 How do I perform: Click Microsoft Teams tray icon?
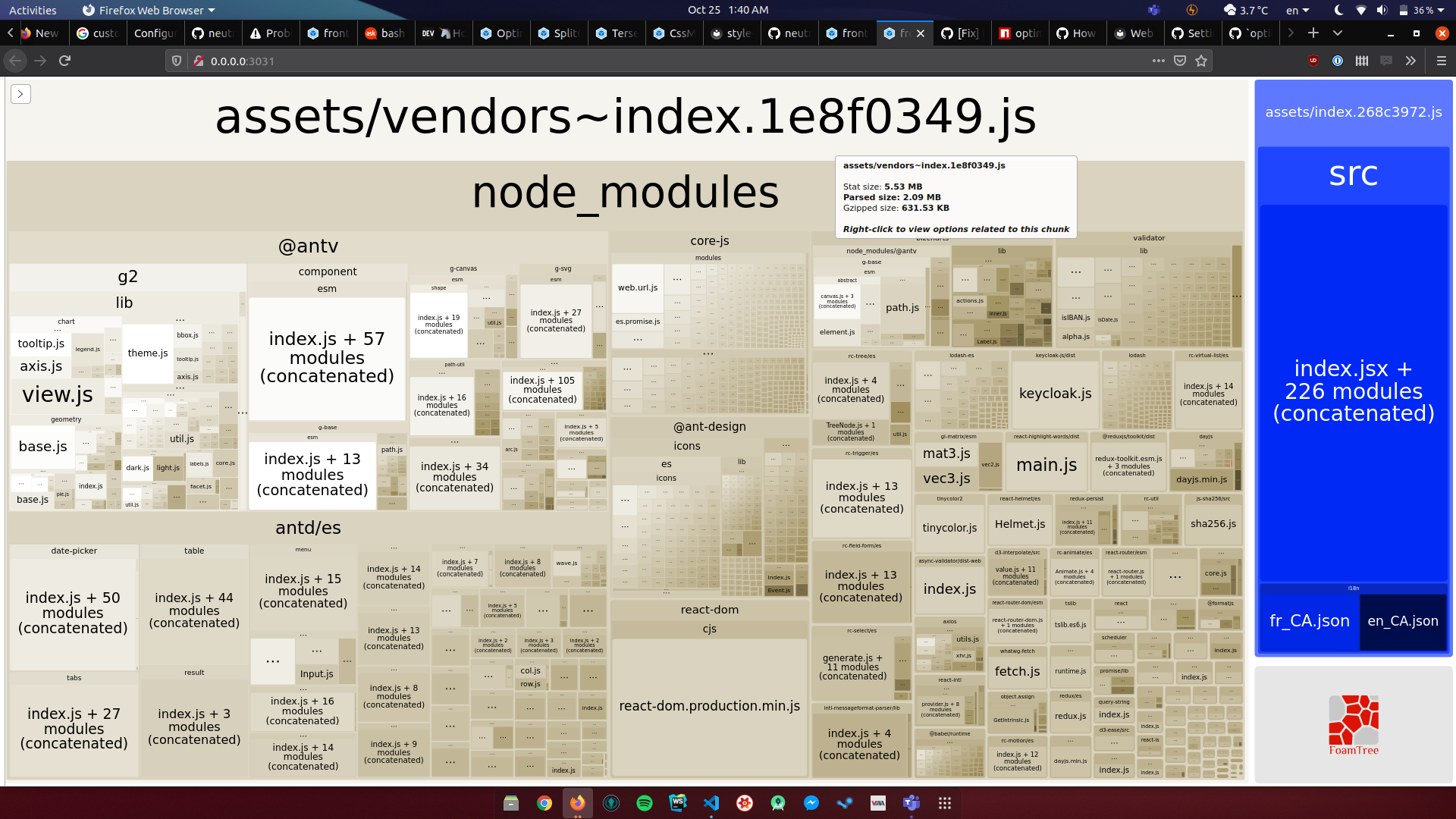[1153, 10]
